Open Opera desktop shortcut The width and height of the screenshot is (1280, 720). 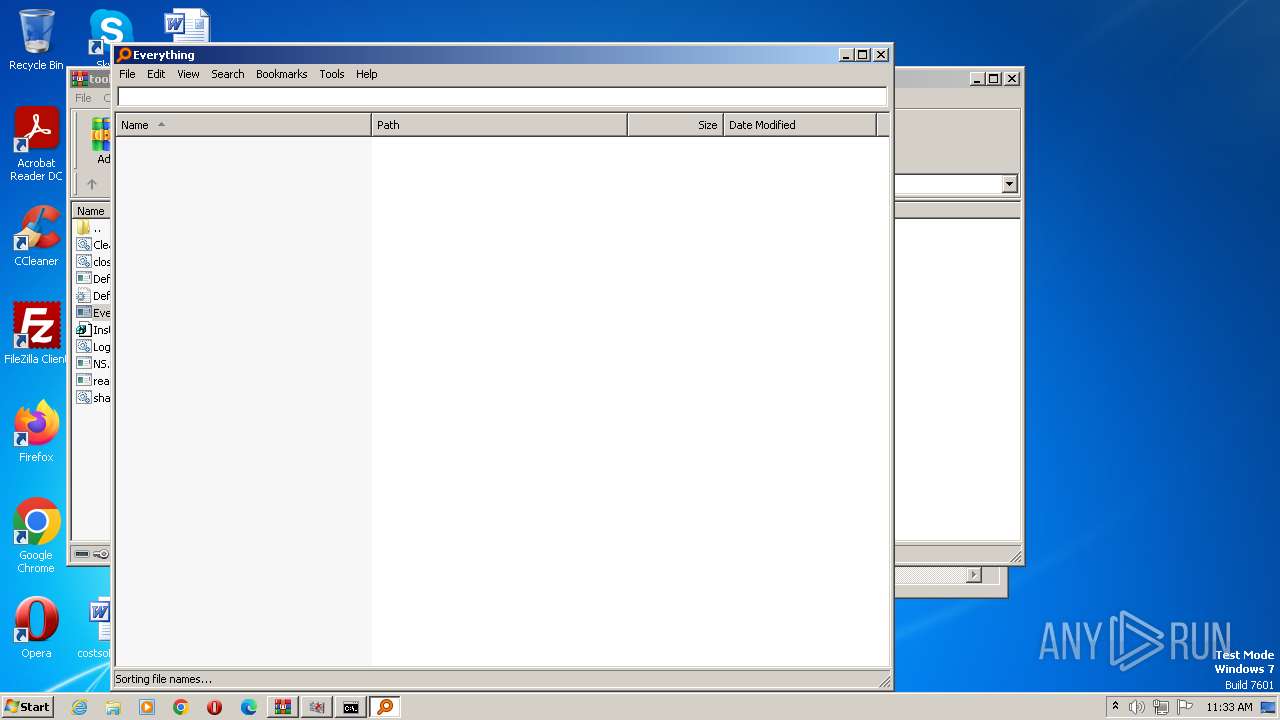point(36,628)
